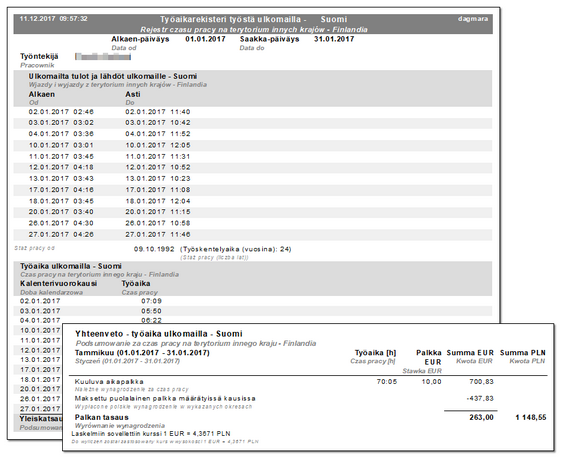Select the working time value 07:09
561x458 pixels.
(152, 301)
